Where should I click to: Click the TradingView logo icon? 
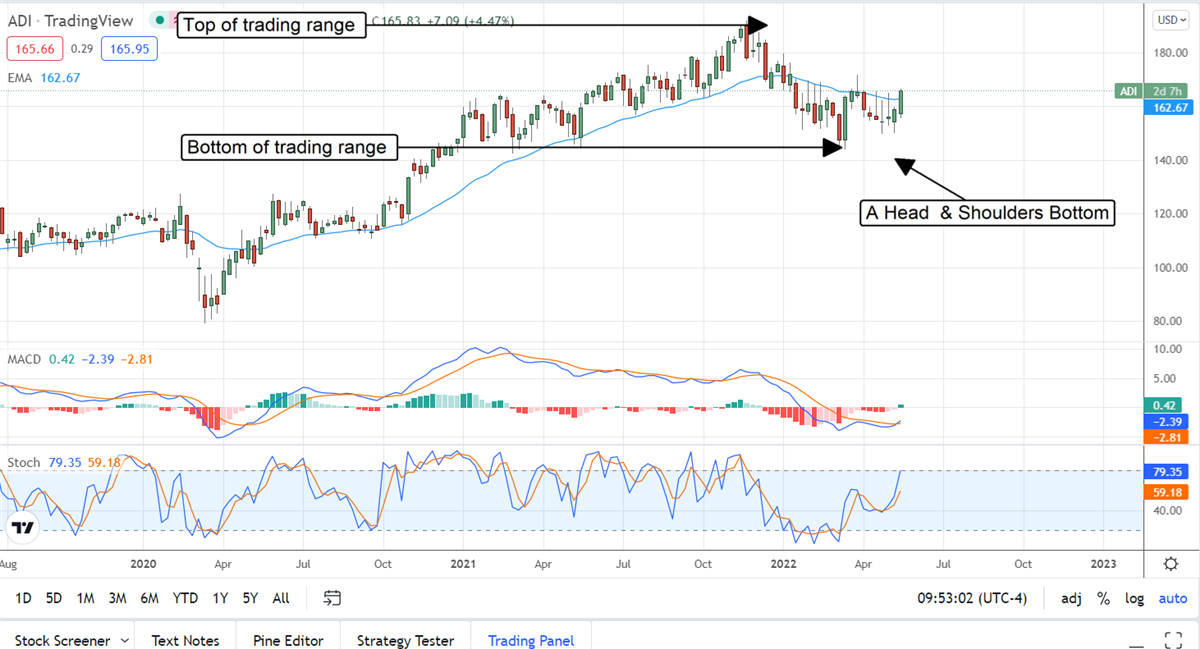24,528
